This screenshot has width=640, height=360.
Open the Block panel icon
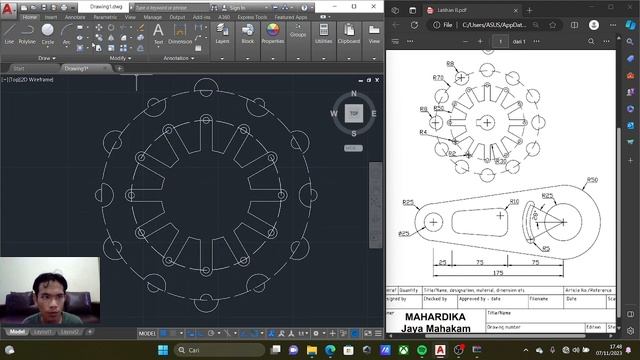click(247, 33)
